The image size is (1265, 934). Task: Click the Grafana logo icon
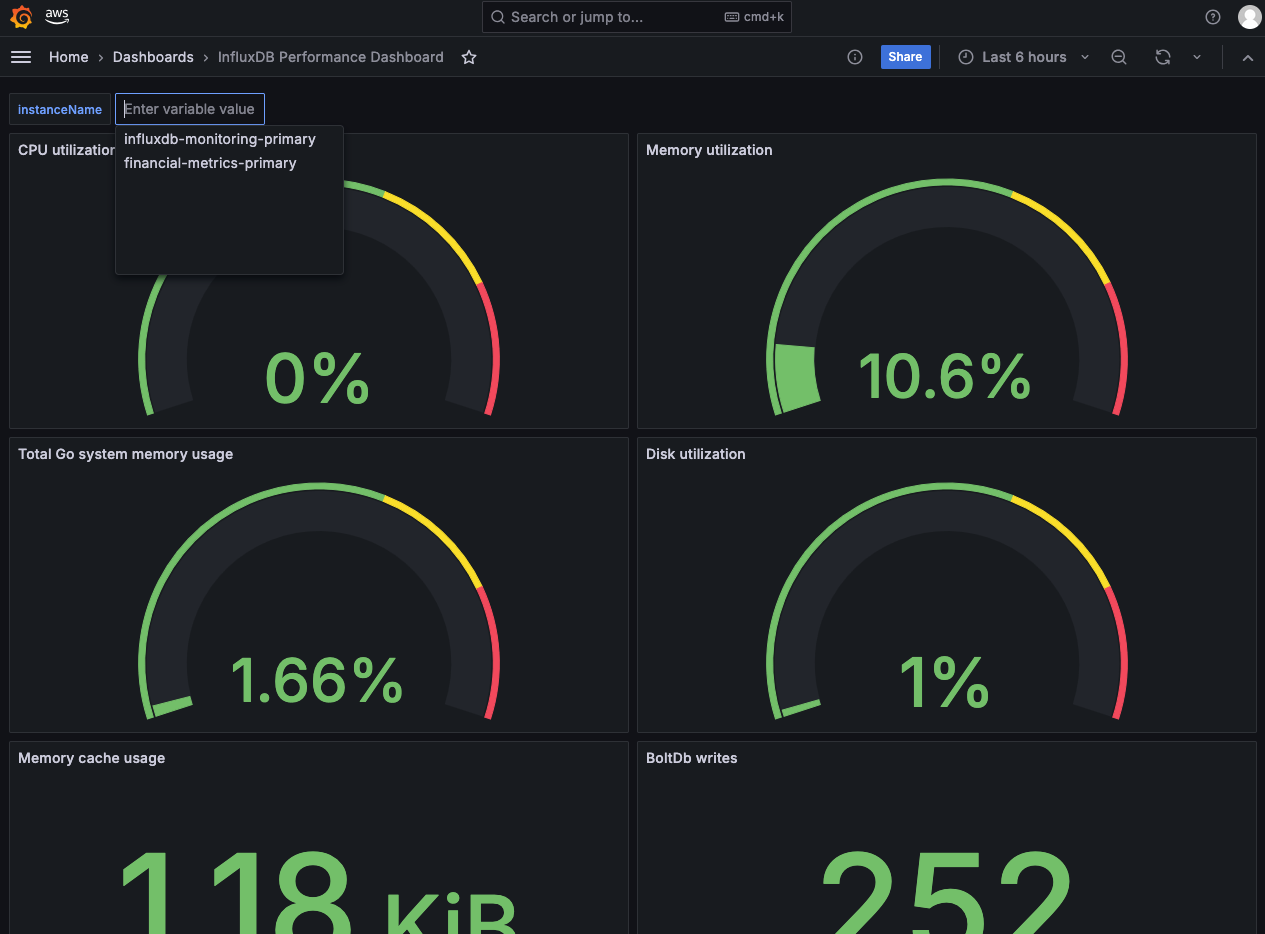click(21, 17)
